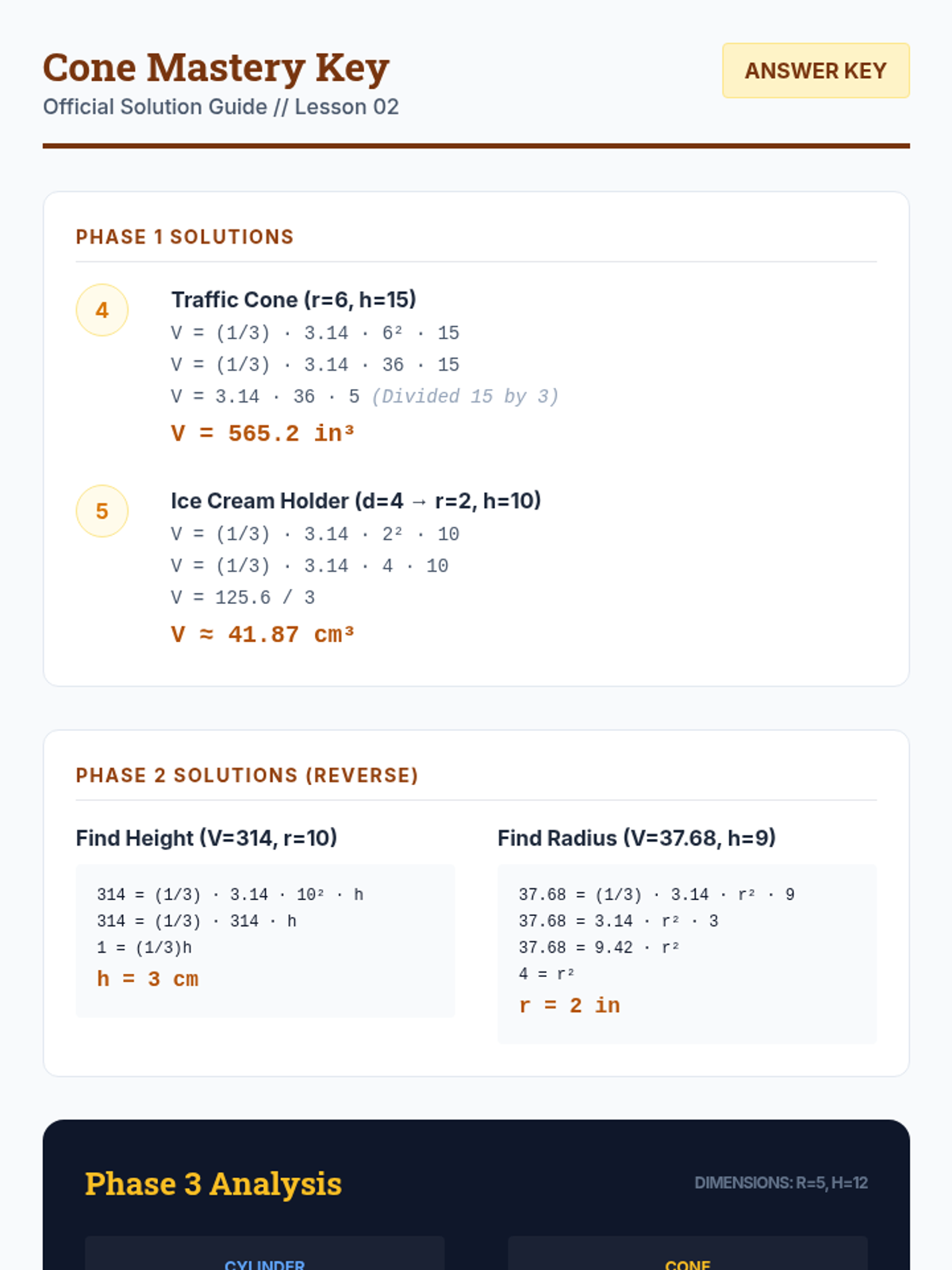Click the V = 565.2 in³ answer
Viewport: 952px width, 1270px height.
coord(263,433)
